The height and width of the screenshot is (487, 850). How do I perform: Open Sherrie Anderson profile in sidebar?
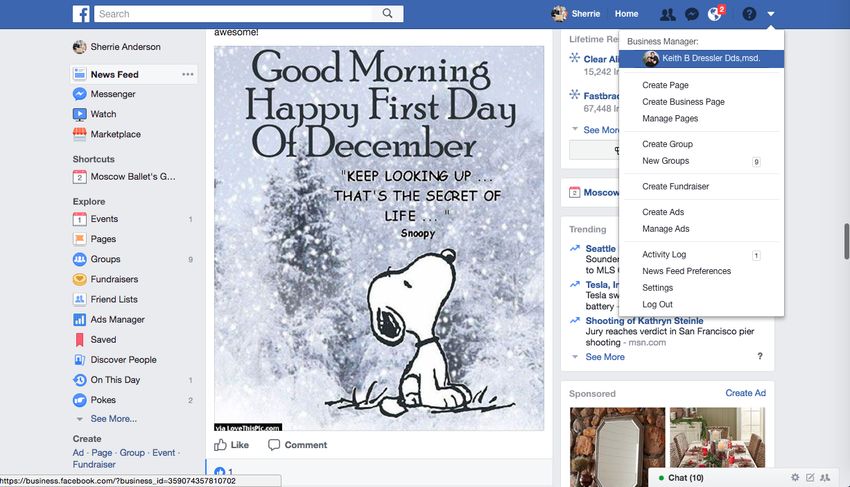[x=125, y=47]
